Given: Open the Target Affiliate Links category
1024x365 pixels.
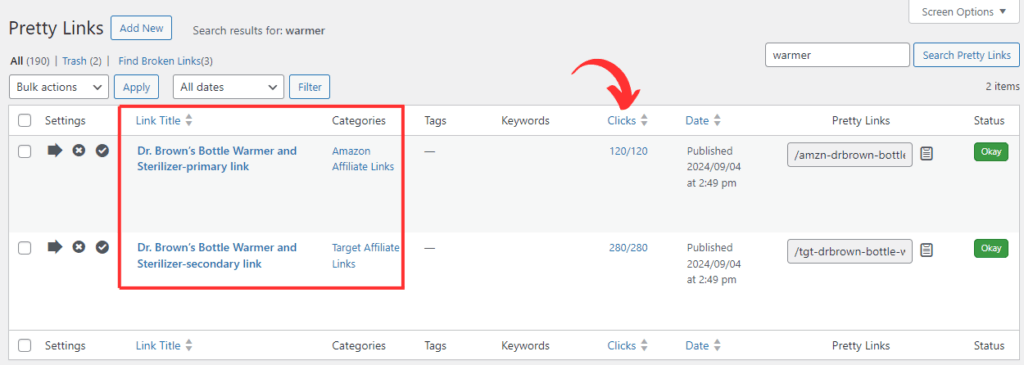Looking at the screenshot, I should (x=366, y=255).
